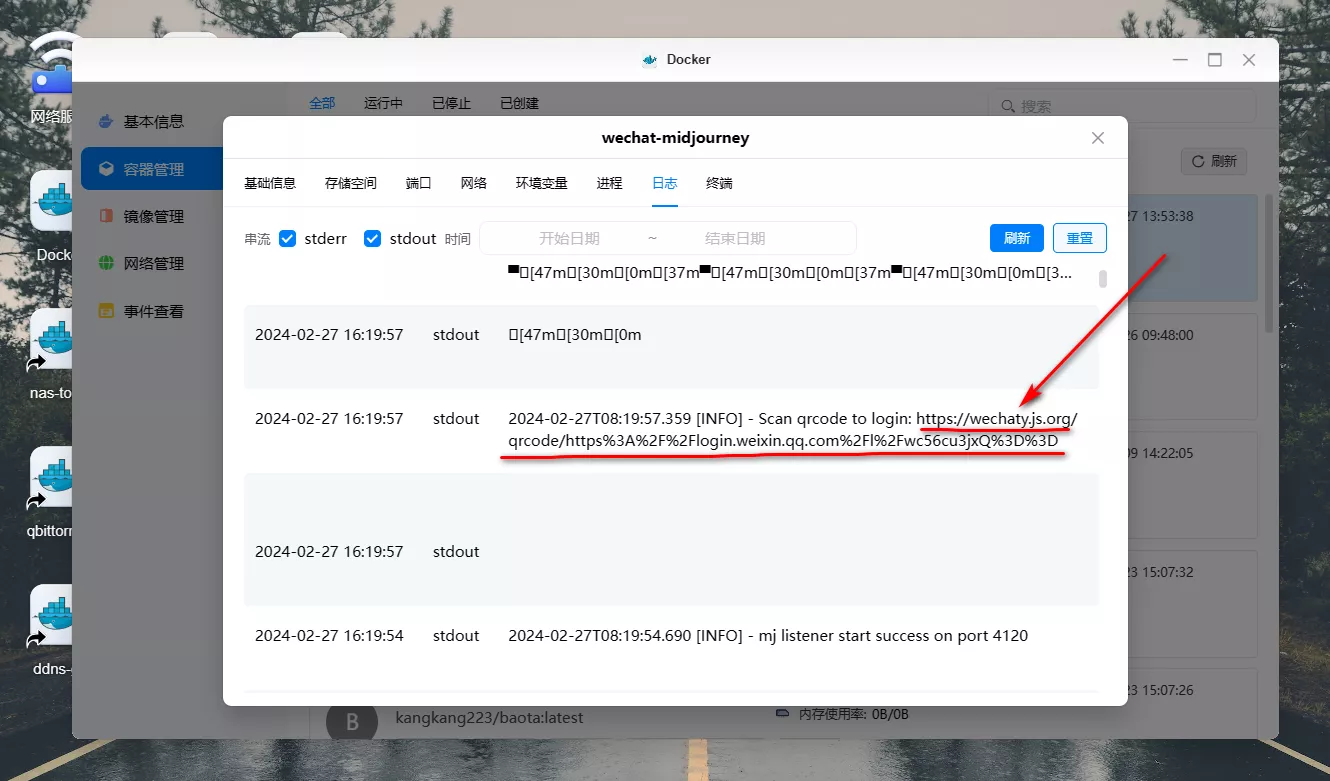The image size is (1330, 781).
Task: Switch to the 存储空间 tab
Action: [351, 183]
